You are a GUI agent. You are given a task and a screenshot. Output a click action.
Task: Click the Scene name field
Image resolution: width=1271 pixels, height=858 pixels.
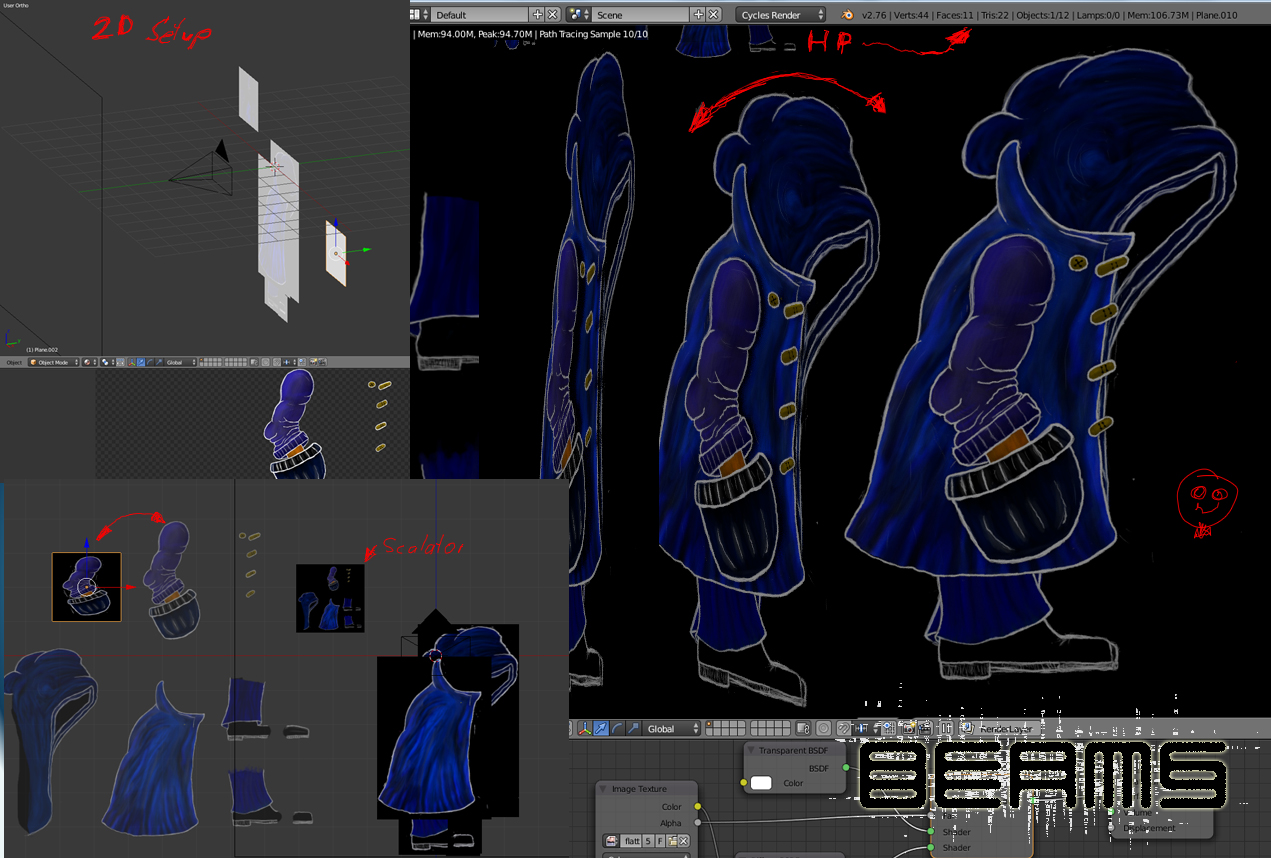(x=642, y=15)
